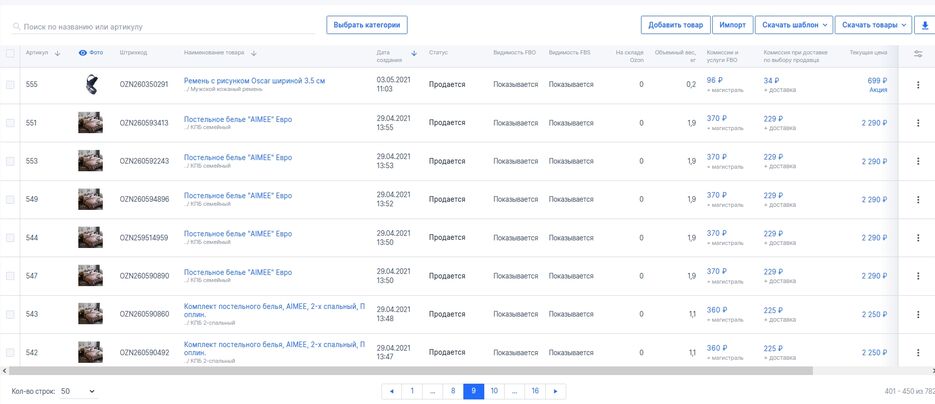Image resolution: width=935 pixels, height=404 pixels.
Task: Open three-dot menu for article 544
Action: pos(918,238)
